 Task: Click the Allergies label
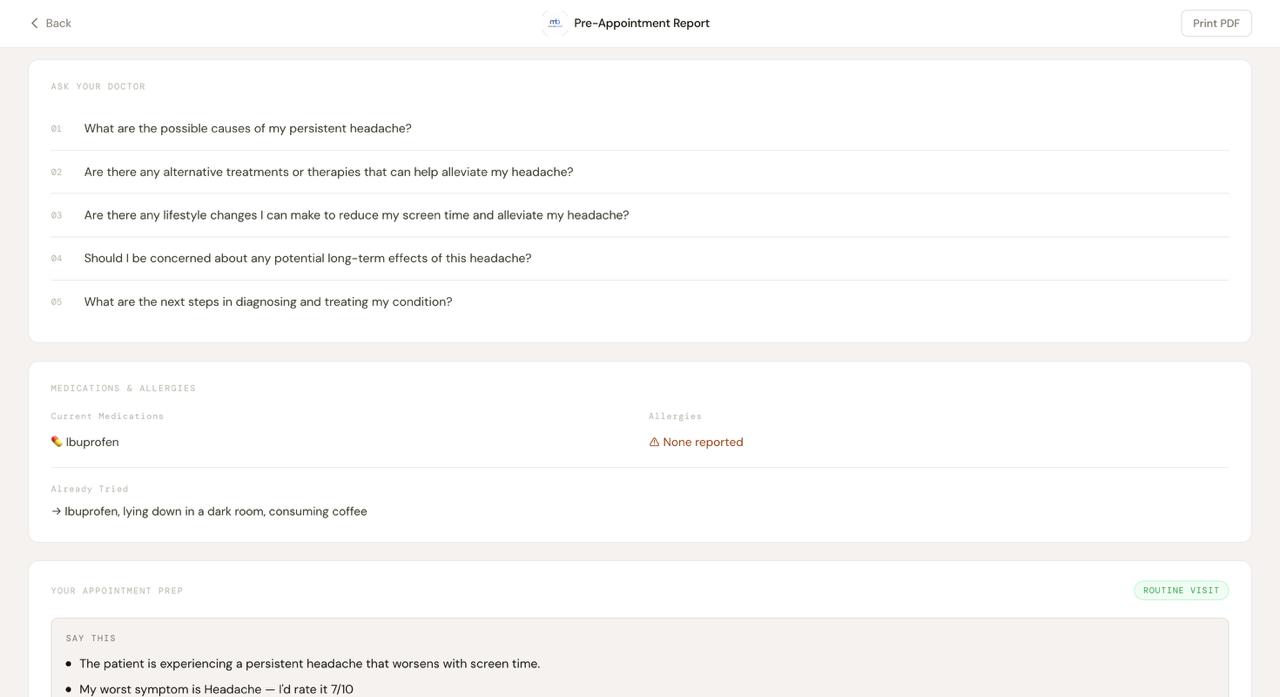coord(675,416)
